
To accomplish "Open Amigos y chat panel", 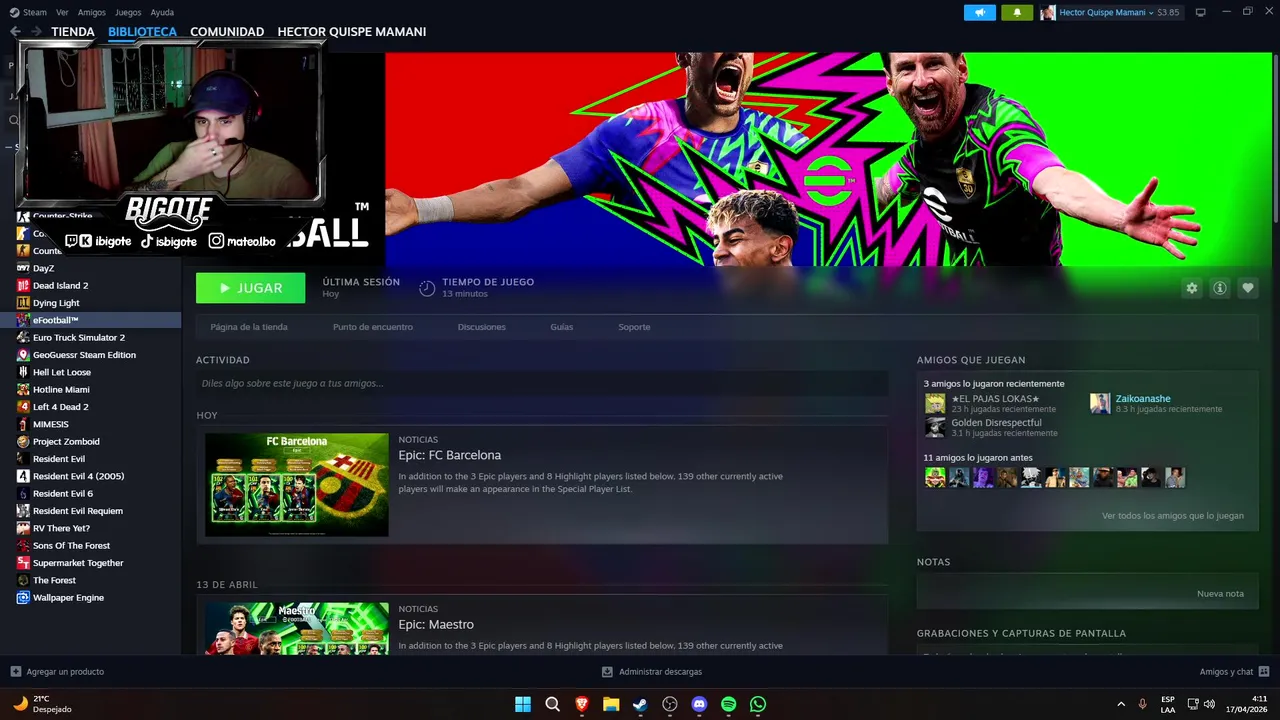I will coord(1234,672).
